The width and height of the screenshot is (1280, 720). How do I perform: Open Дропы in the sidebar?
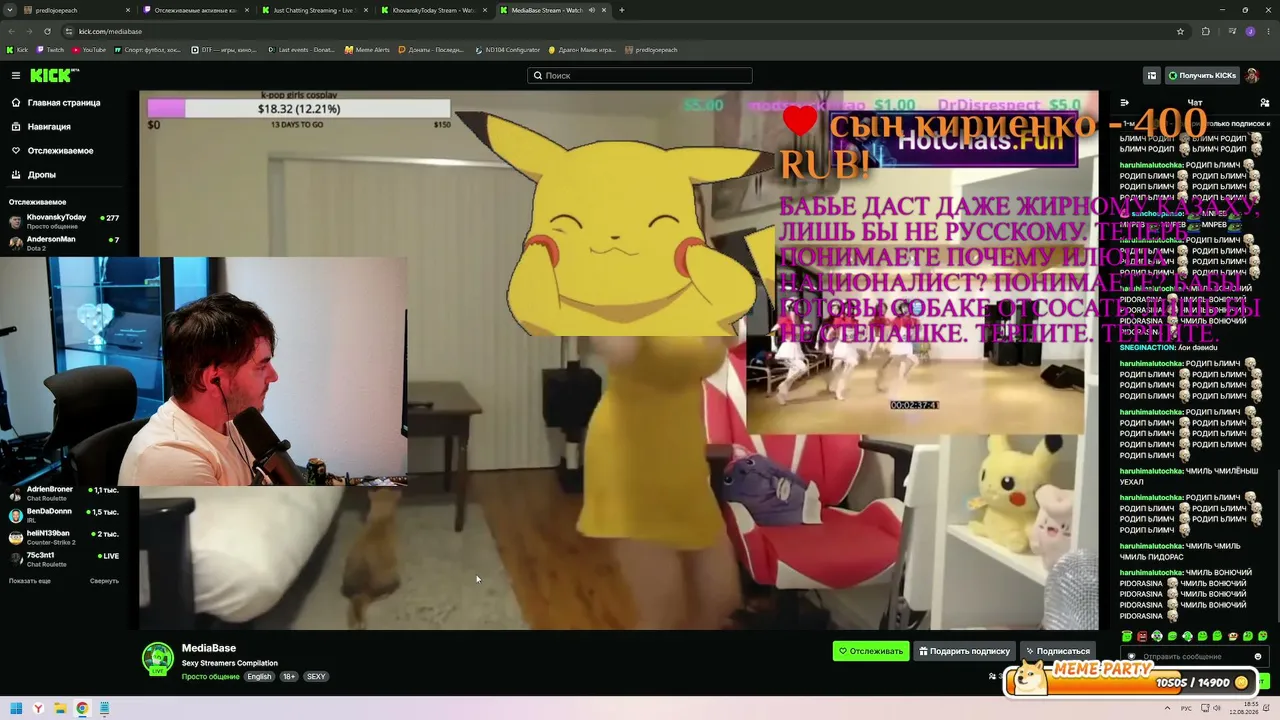point(42,175)
